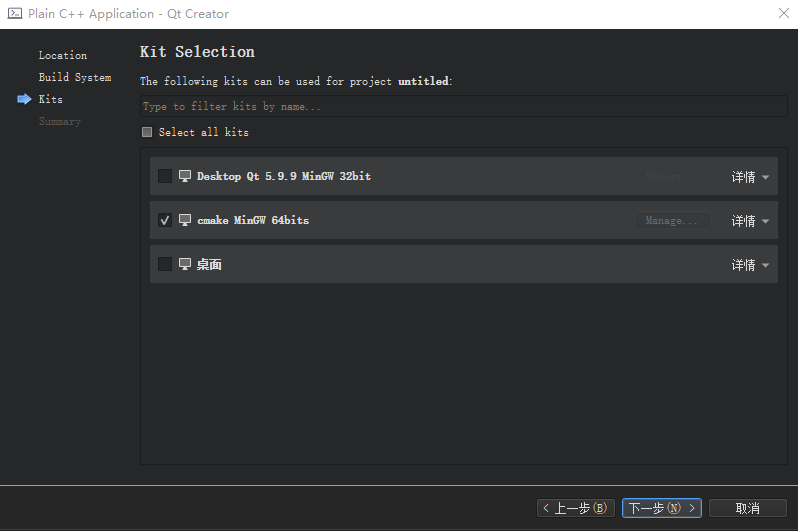
Task: Click monitor icon beside 桌面 kit
Action: pyautogui.click(x=185, y=264)
